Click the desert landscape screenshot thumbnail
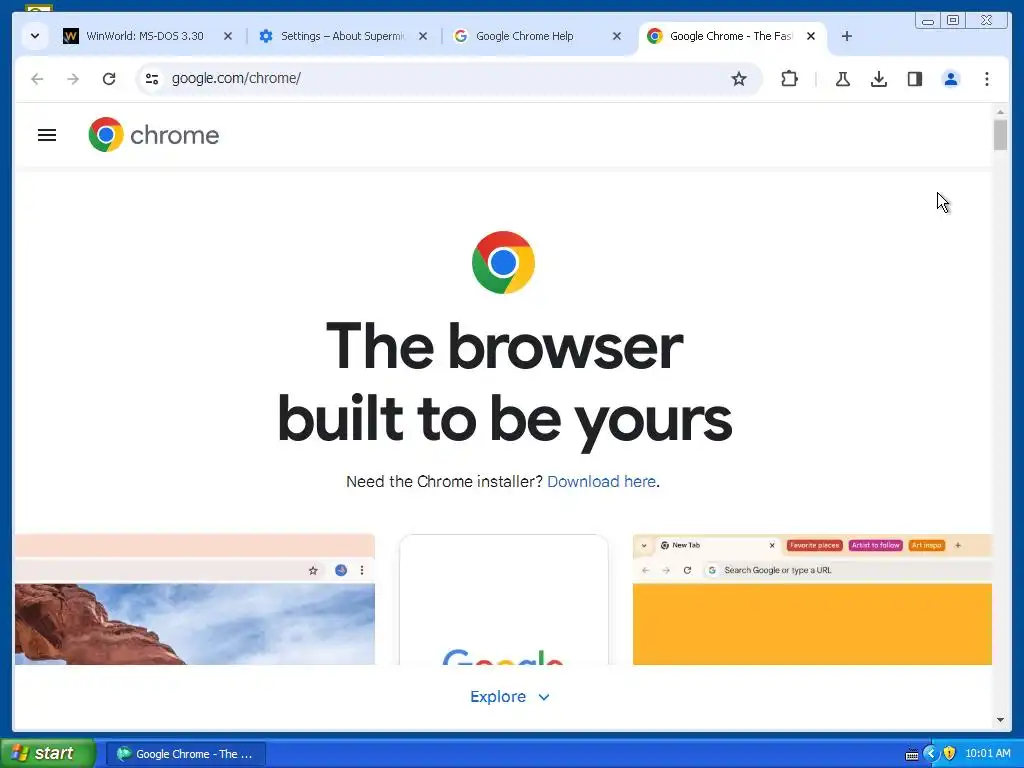This screenshot has height=768, width=1024. pyautogui.click(x=195, y=600)
